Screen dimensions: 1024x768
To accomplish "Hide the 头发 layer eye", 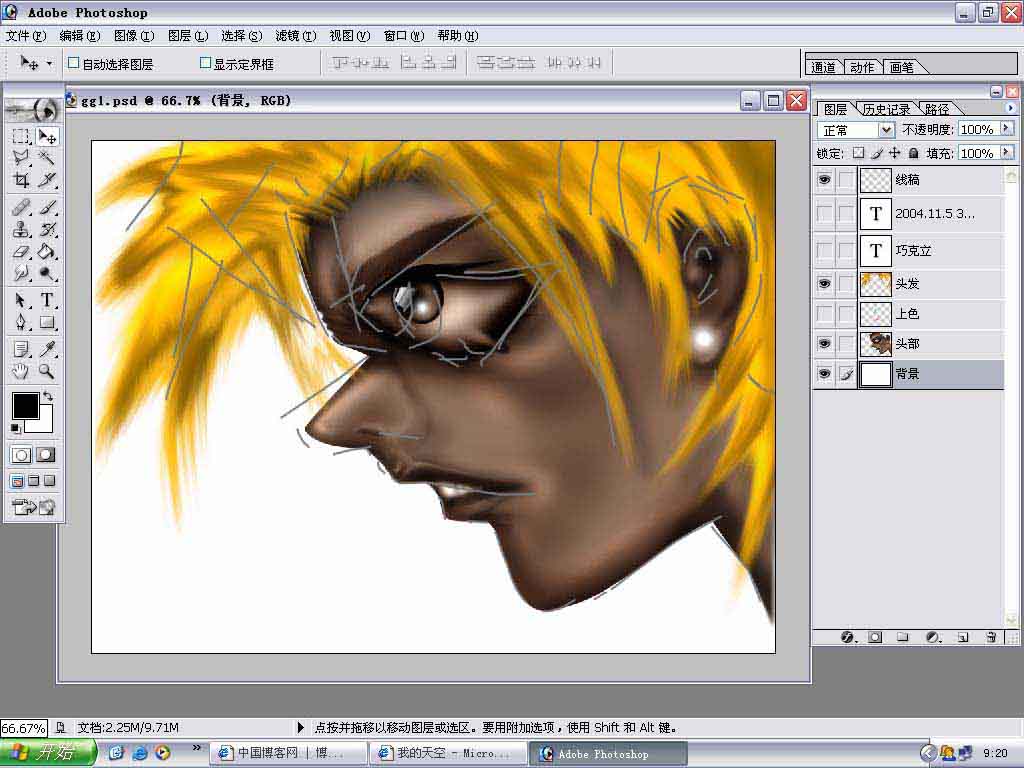I will (x=824, y=283).
